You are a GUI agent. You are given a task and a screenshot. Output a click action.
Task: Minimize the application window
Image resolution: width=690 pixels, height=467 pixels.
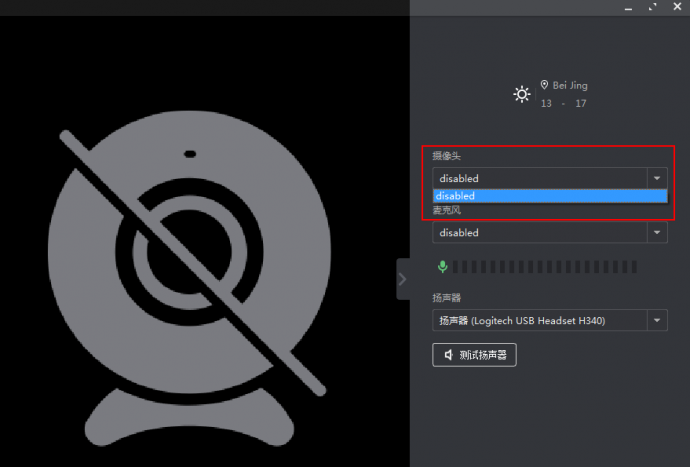(627, 7)
